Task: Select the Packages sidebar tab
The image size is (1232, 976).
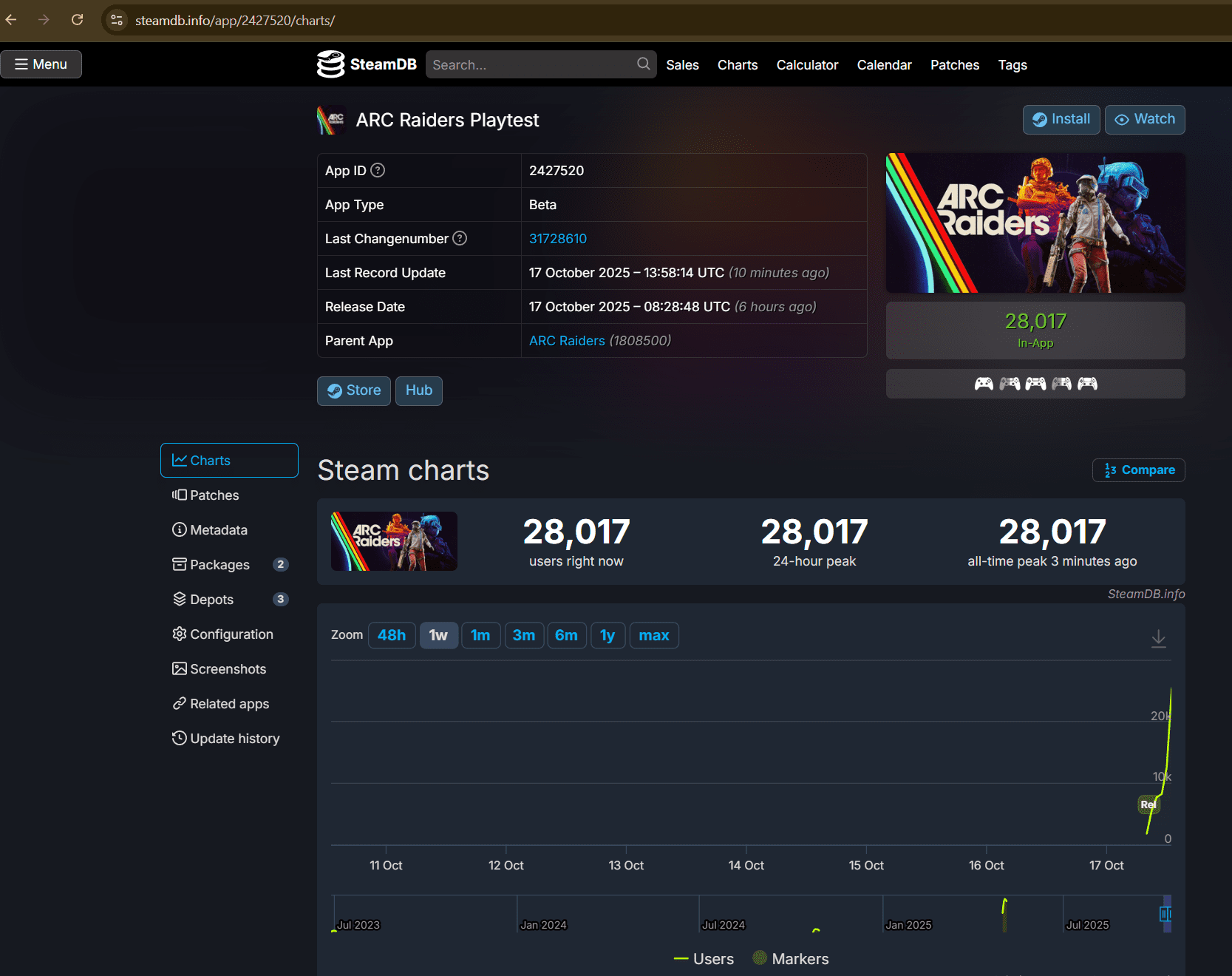Action: click(x=229, y=565)
